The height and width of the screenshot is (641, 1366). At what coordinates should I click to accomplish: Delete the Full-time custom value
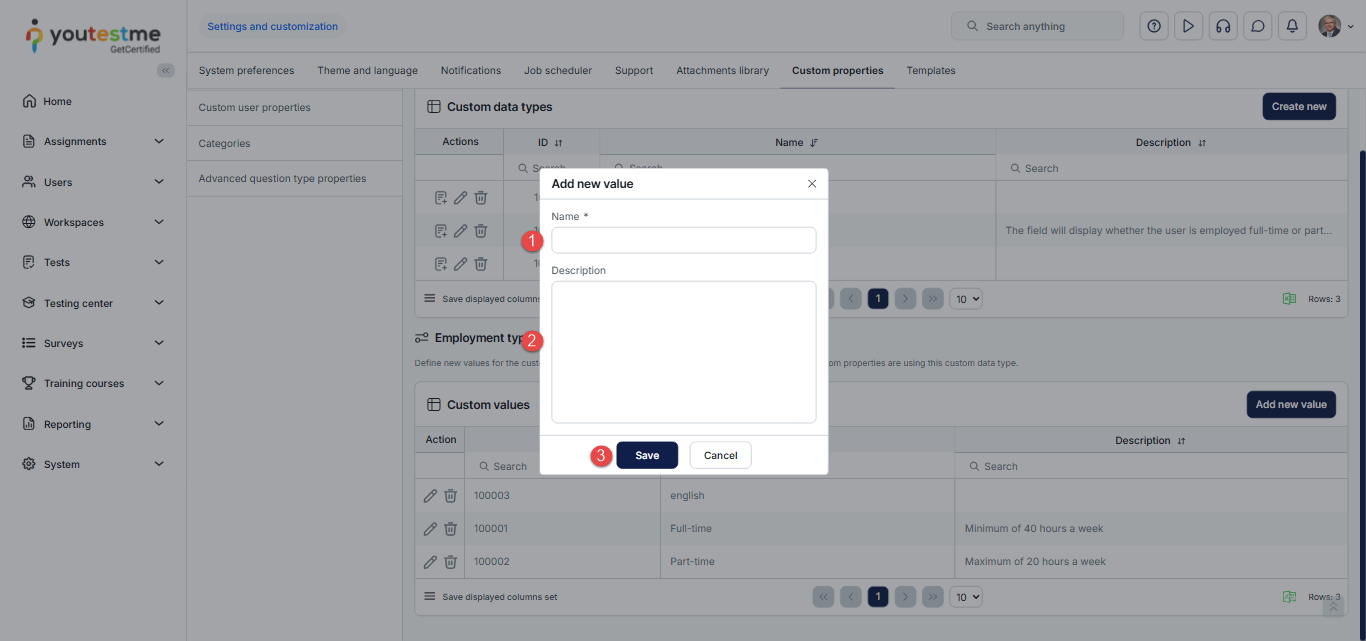click(x=451, y=529)
